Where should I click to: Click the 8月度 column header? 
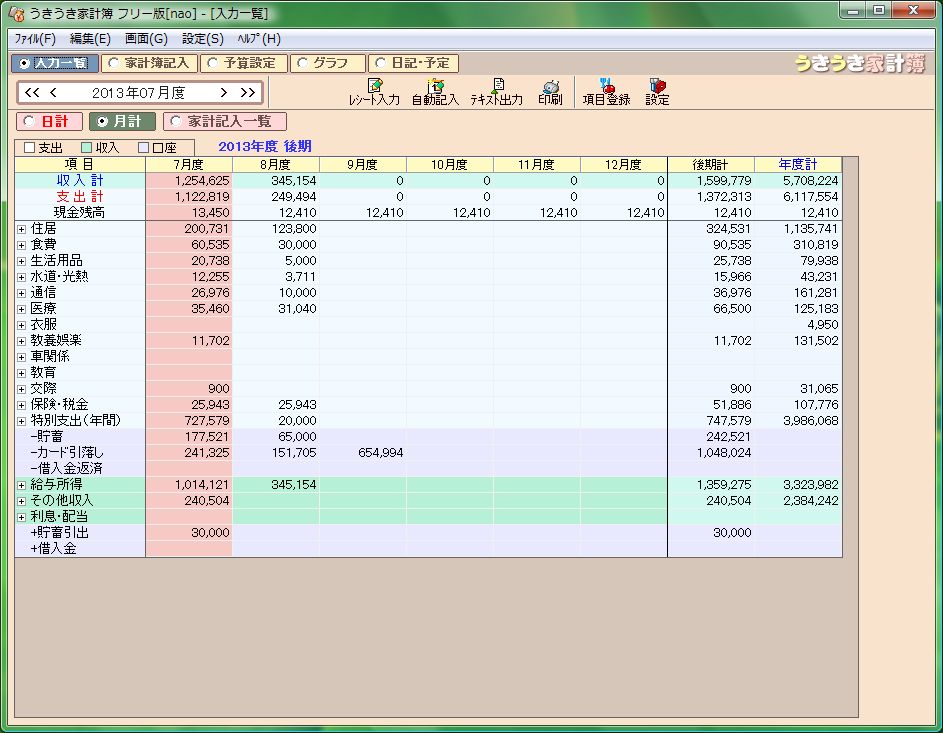[x=275, y=165]
